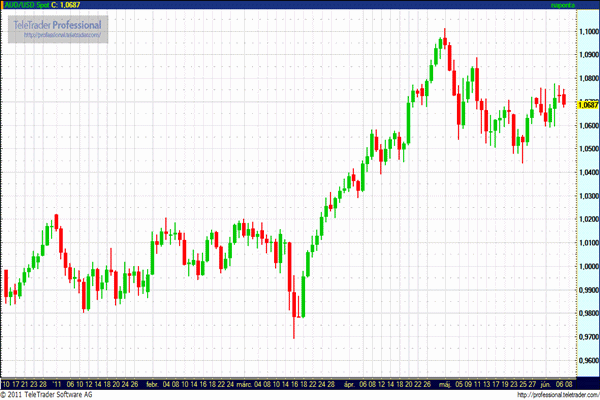Click the 1,0000 price level label
The image size is (600, 400).
[x=588, y=267]
